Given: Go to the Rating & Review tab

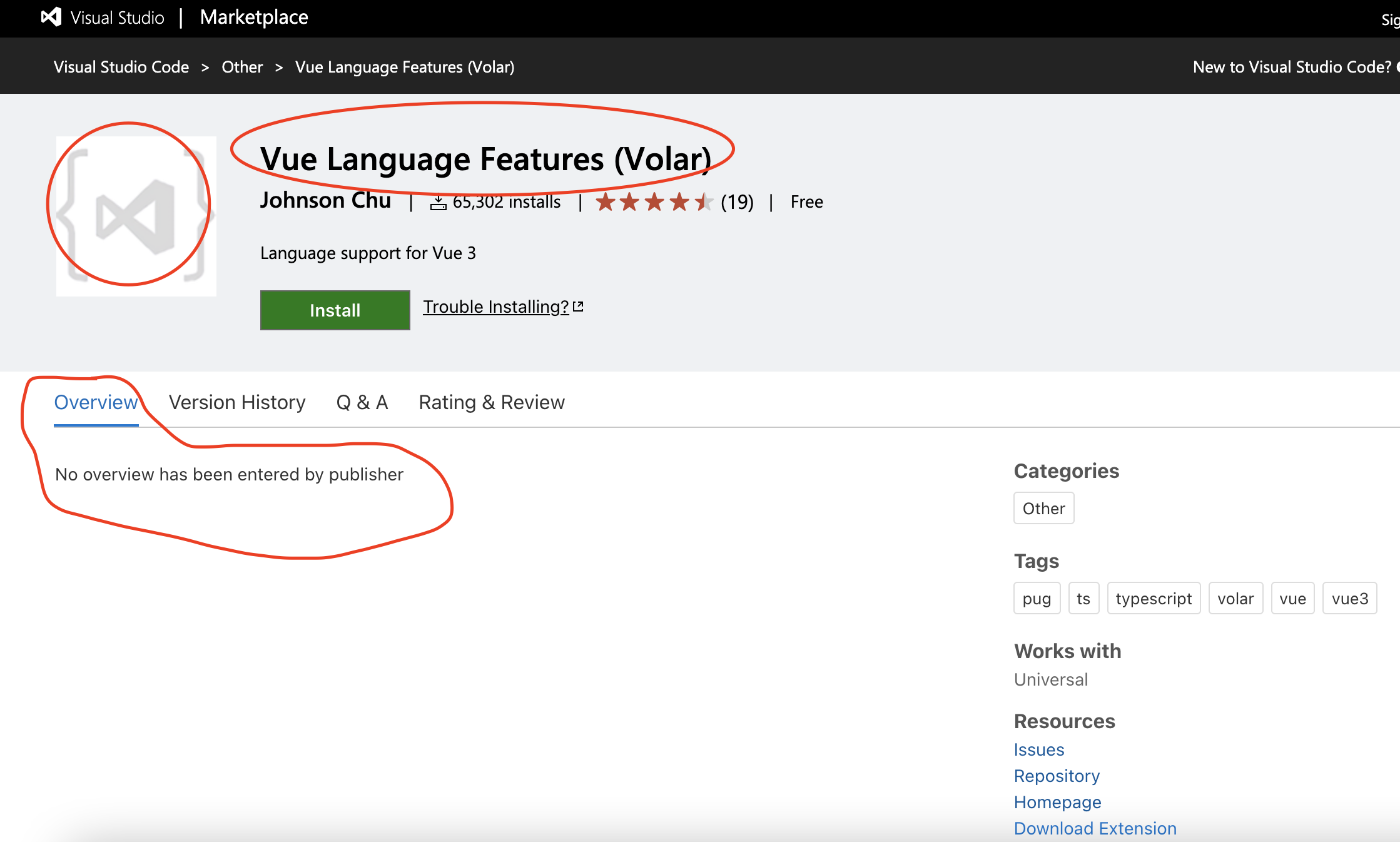Looking at the screenshot, I should 492,402.
